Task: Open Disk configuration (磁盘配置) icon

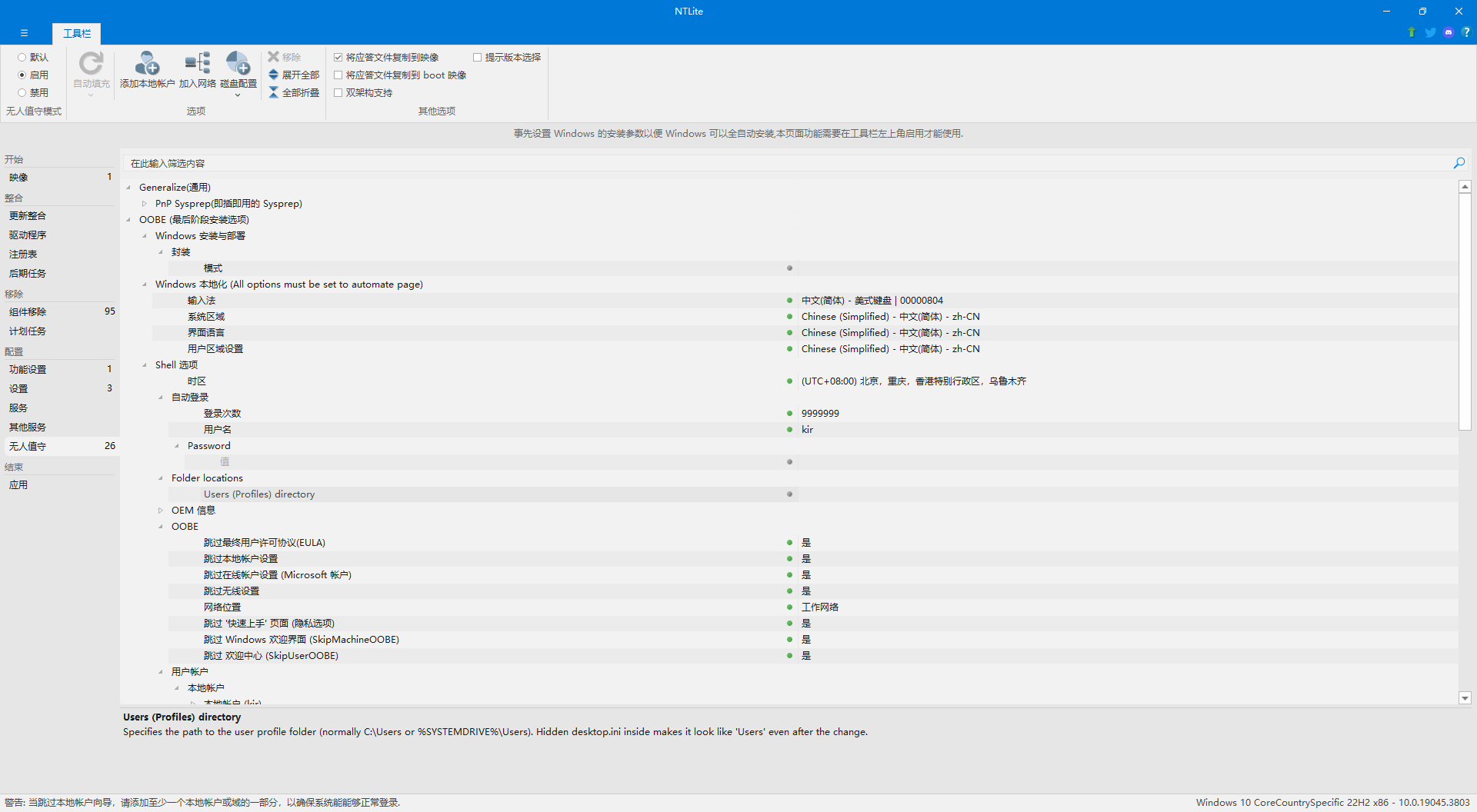Action: tap(238, 63)
